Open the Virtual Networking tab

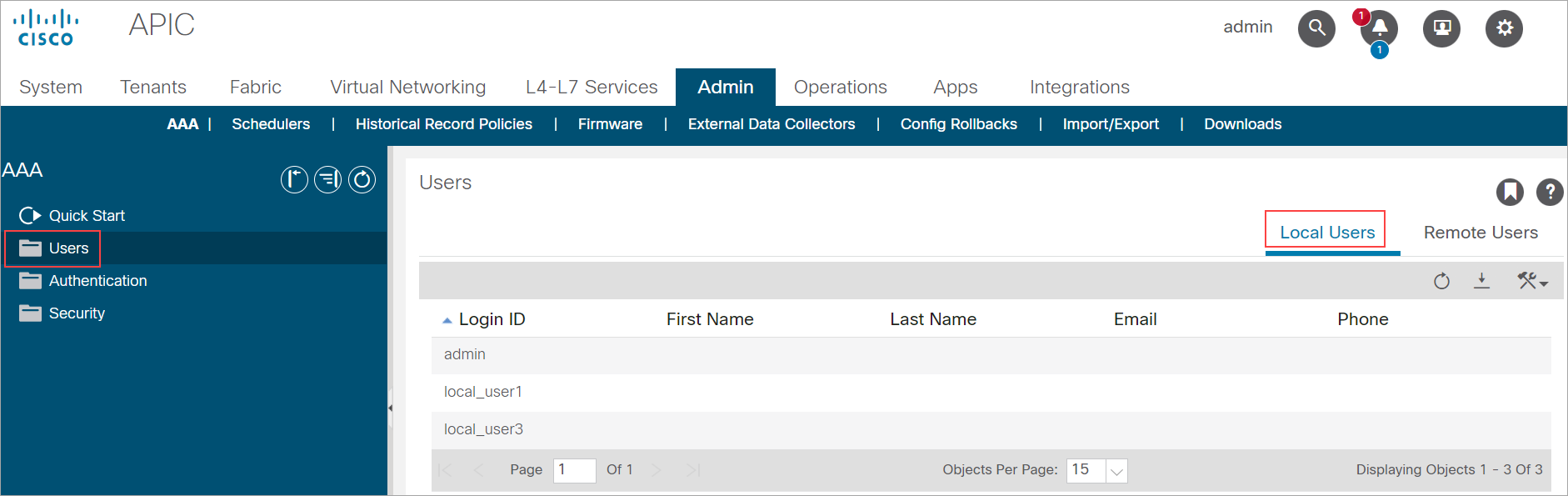[408, 87]
